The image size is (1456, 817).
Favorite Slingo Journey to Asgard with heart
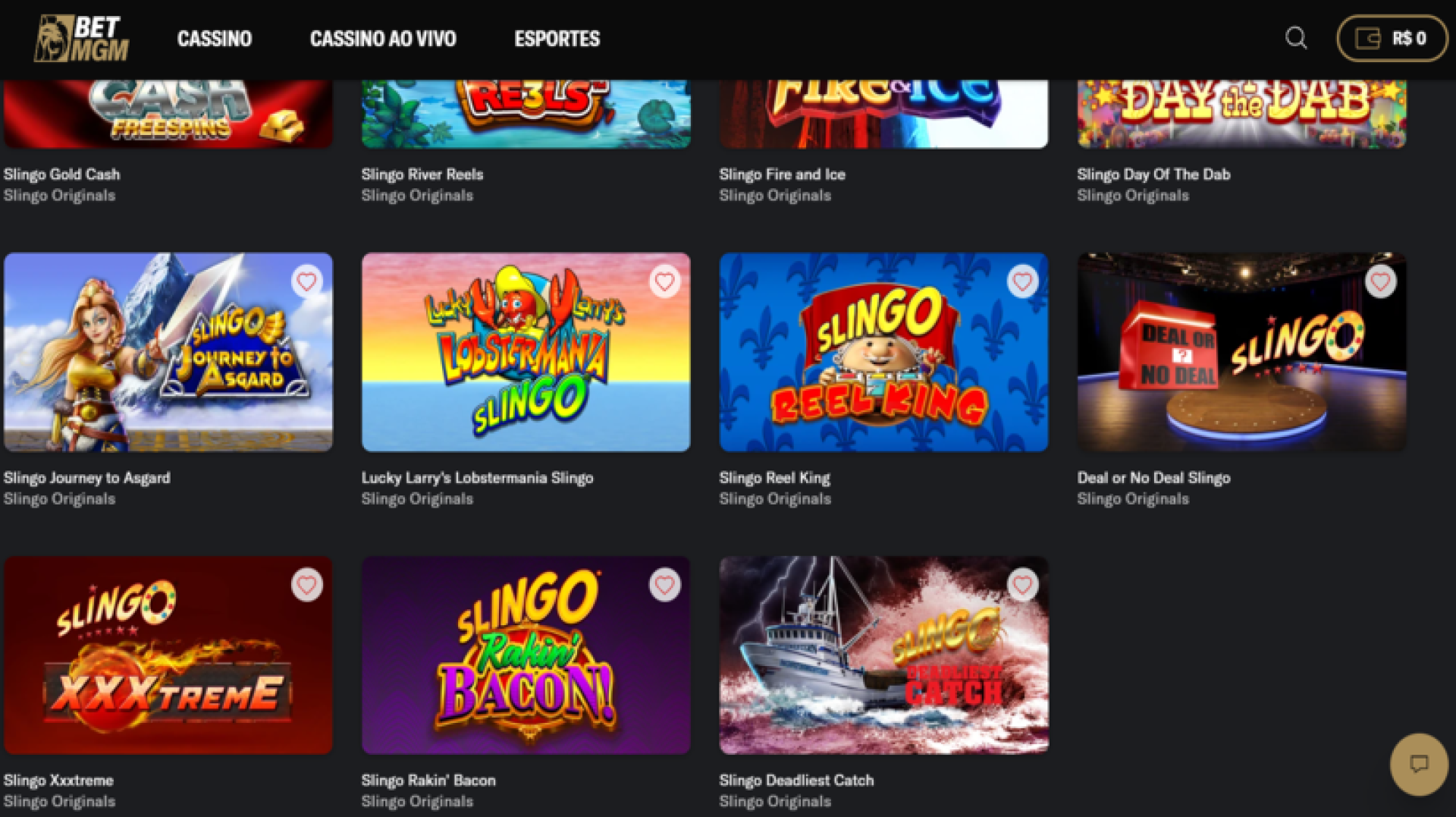[307, 282]
